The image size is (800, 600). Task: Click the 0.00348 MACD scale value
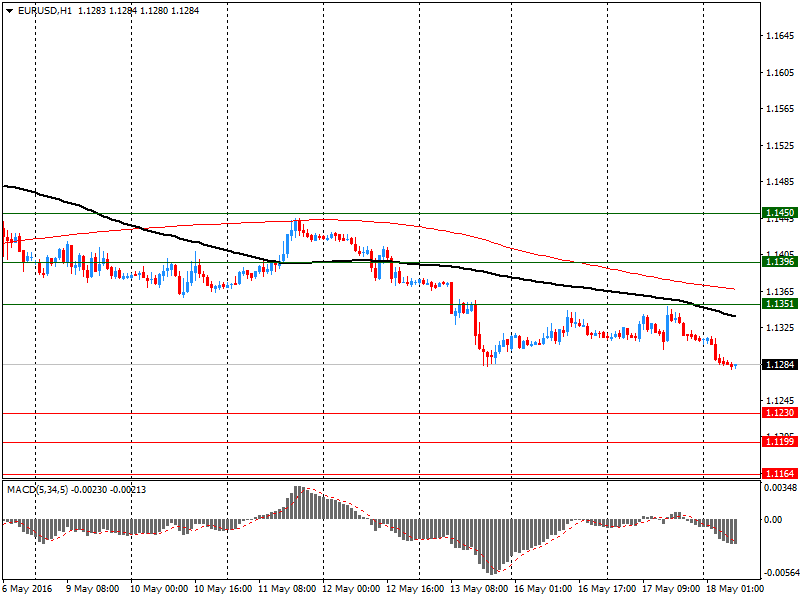(780, 488)
